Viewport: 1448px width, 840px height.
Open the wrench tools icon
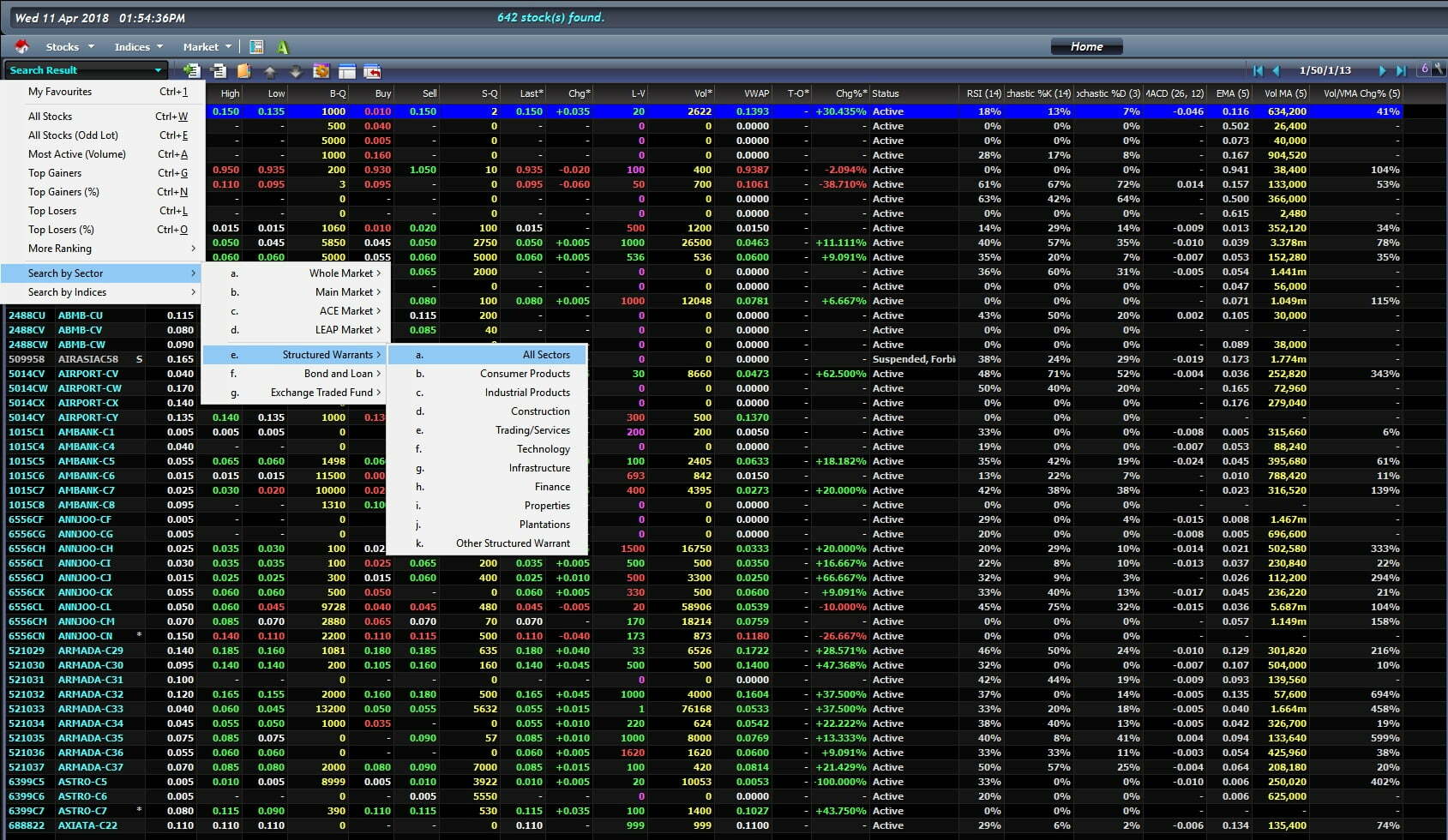pyautogui.click(x=1439, y=69)
